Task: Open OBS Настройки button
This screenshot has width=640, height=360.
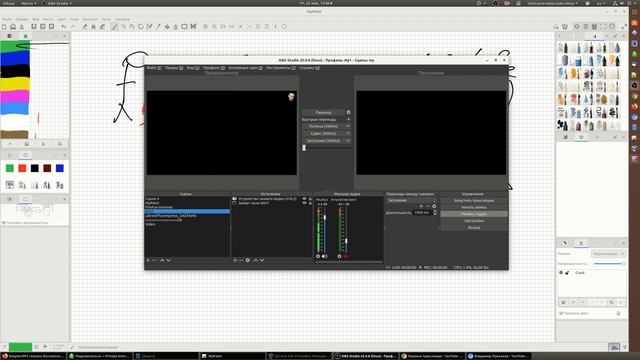Action: click(474, 221)
